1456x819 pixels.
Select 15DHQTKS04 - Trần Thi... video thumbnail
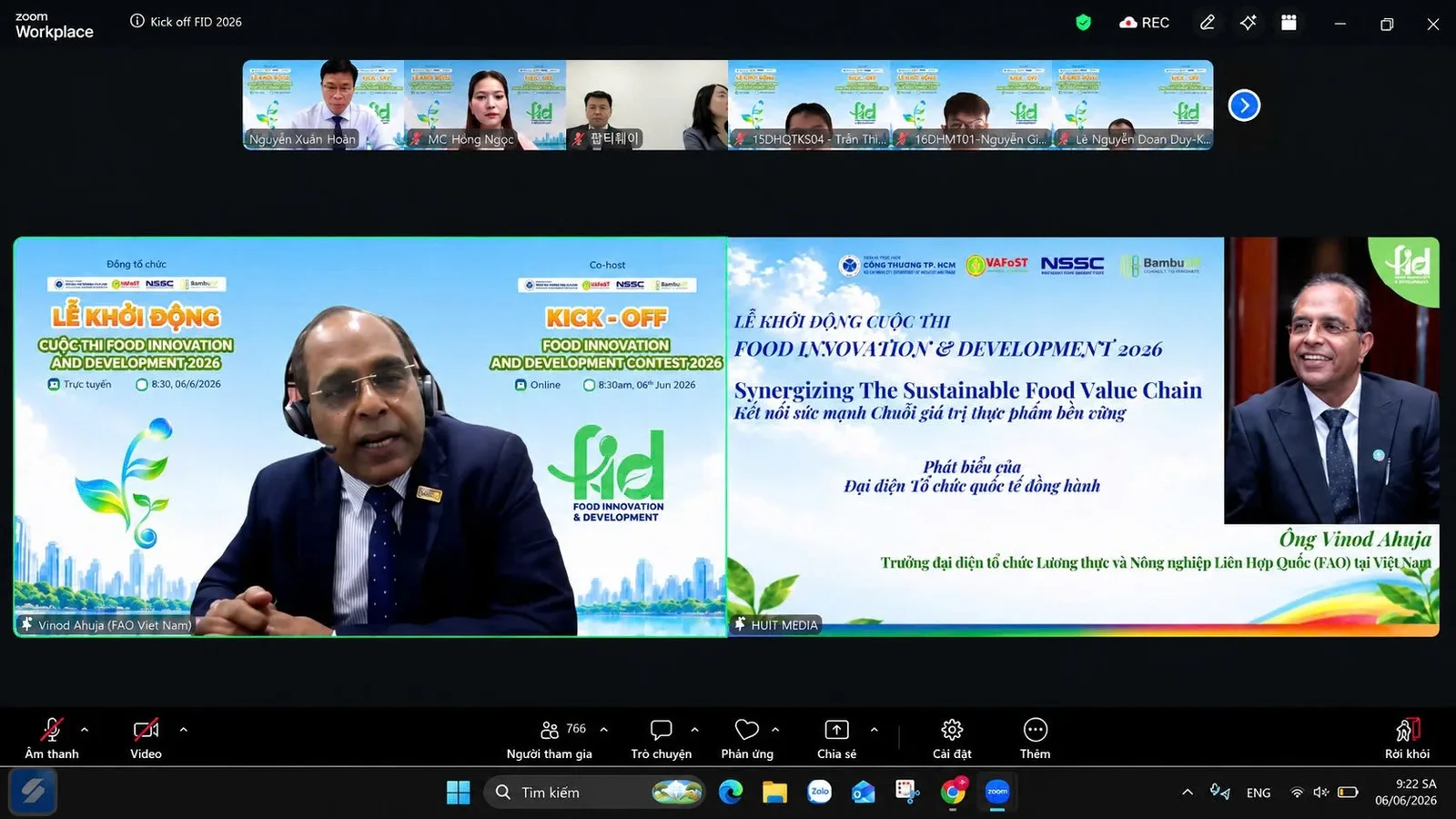coord(809,105)
